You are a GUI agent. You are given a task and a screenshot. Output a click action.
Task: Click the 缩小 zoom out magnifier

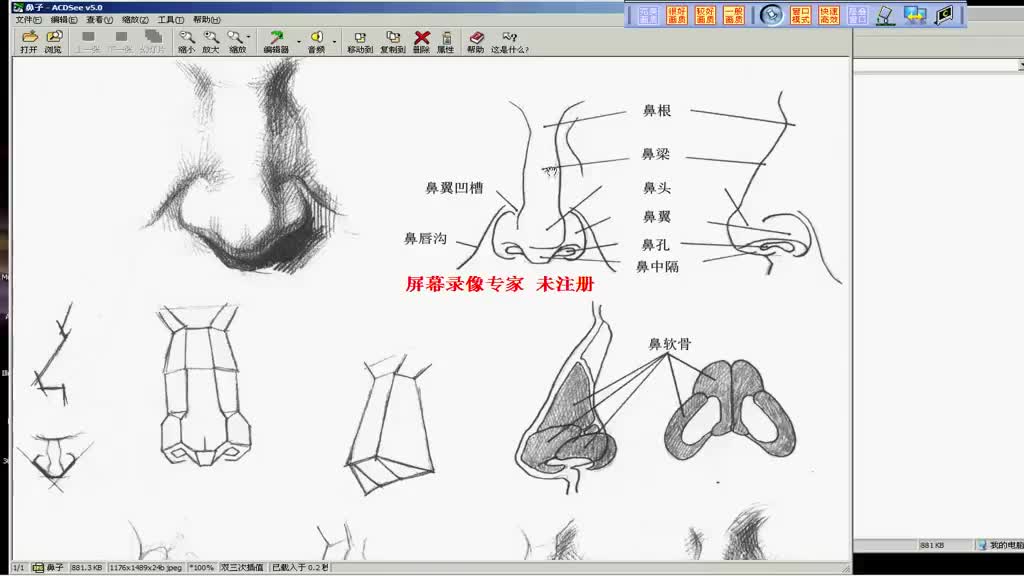click(x=186, y=41)
